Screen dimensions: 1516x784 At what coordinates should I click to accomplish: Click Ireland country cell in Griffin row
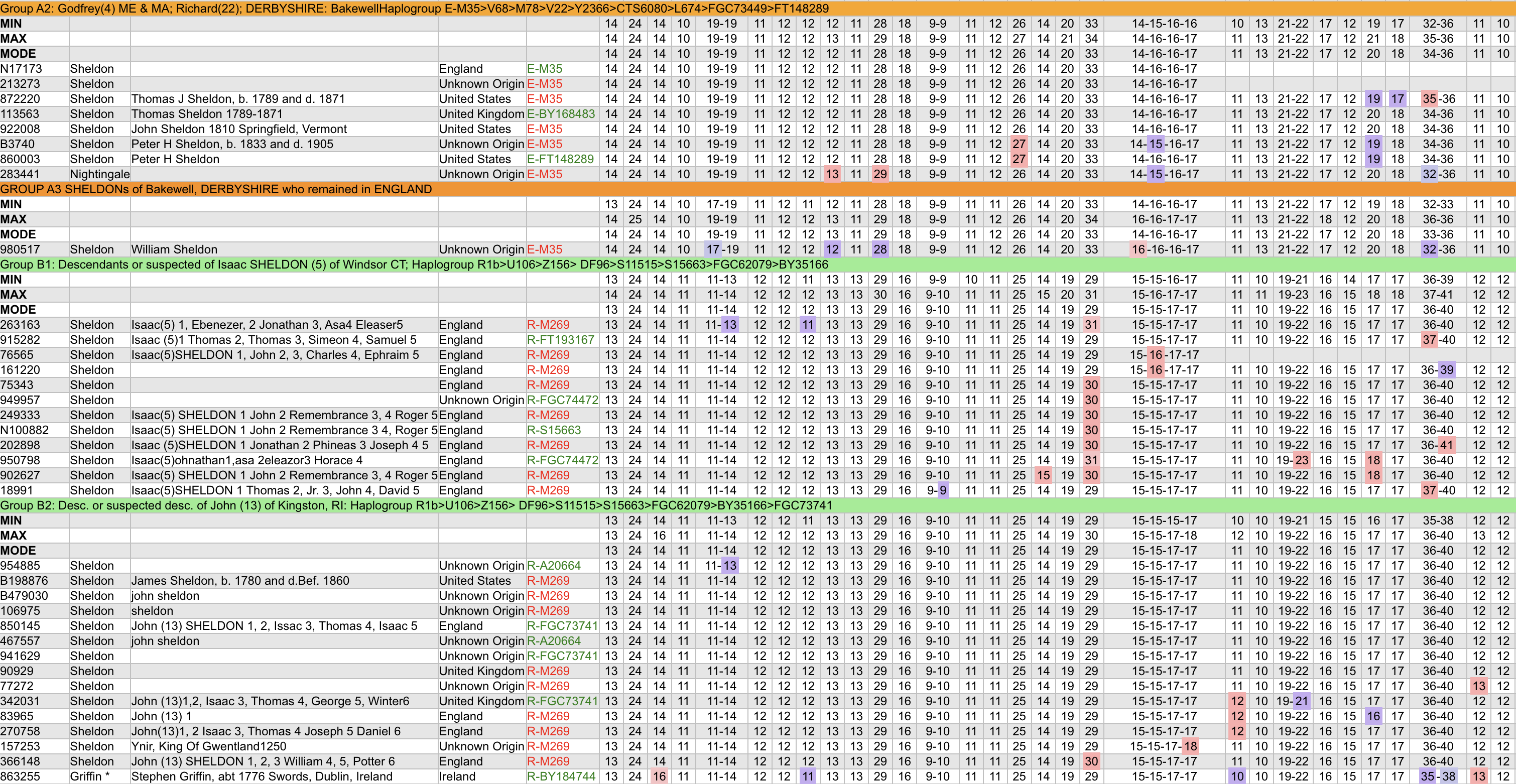pos(457,776)
